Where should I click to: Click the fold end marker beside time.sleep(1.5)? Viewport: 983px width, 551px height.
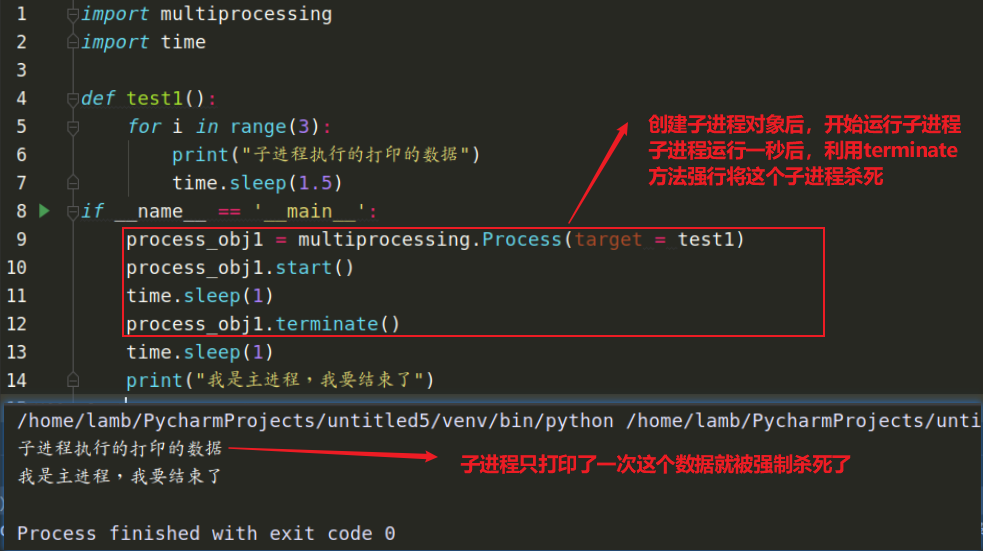click(x=72, y=183)
